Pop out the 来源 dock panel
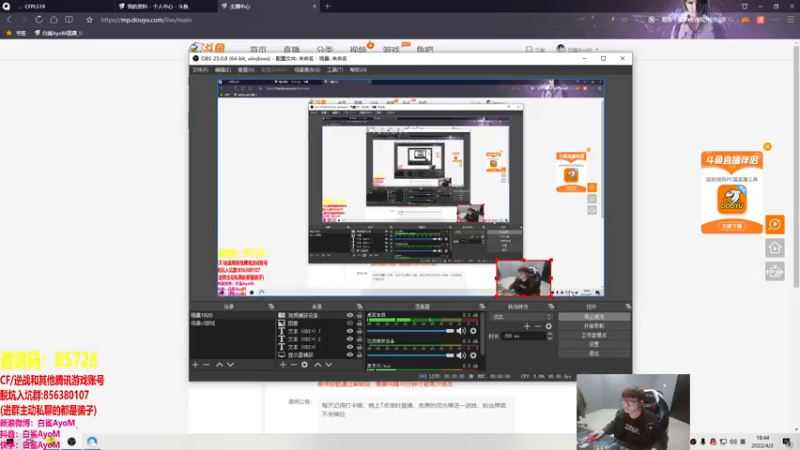 [x=359, y=307]
